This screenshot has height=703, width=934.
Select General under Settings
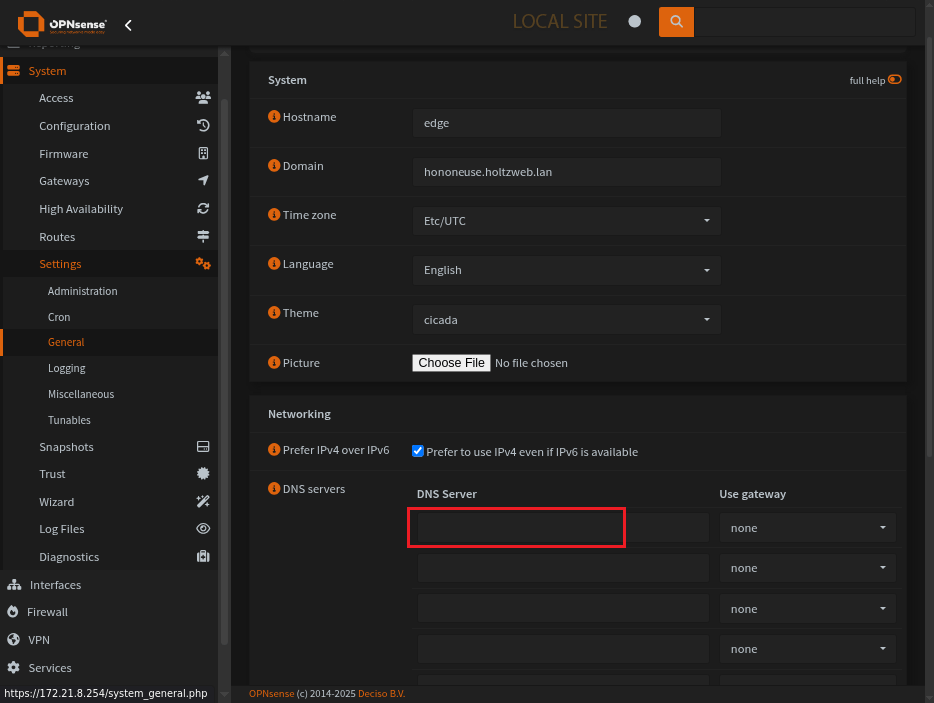[x=66, y=342]
